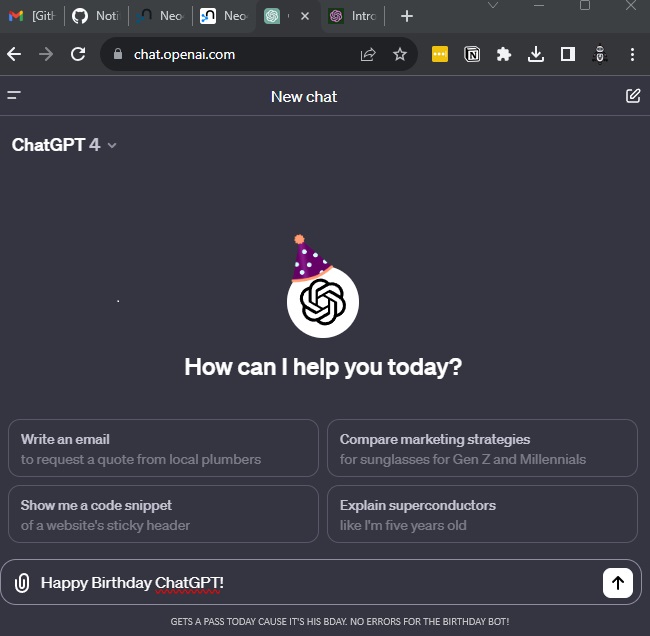This screenshot has width=650, height=636.
Task: Open the yellow extension icon
Action: pyautogui.click(x=440, y=54)
